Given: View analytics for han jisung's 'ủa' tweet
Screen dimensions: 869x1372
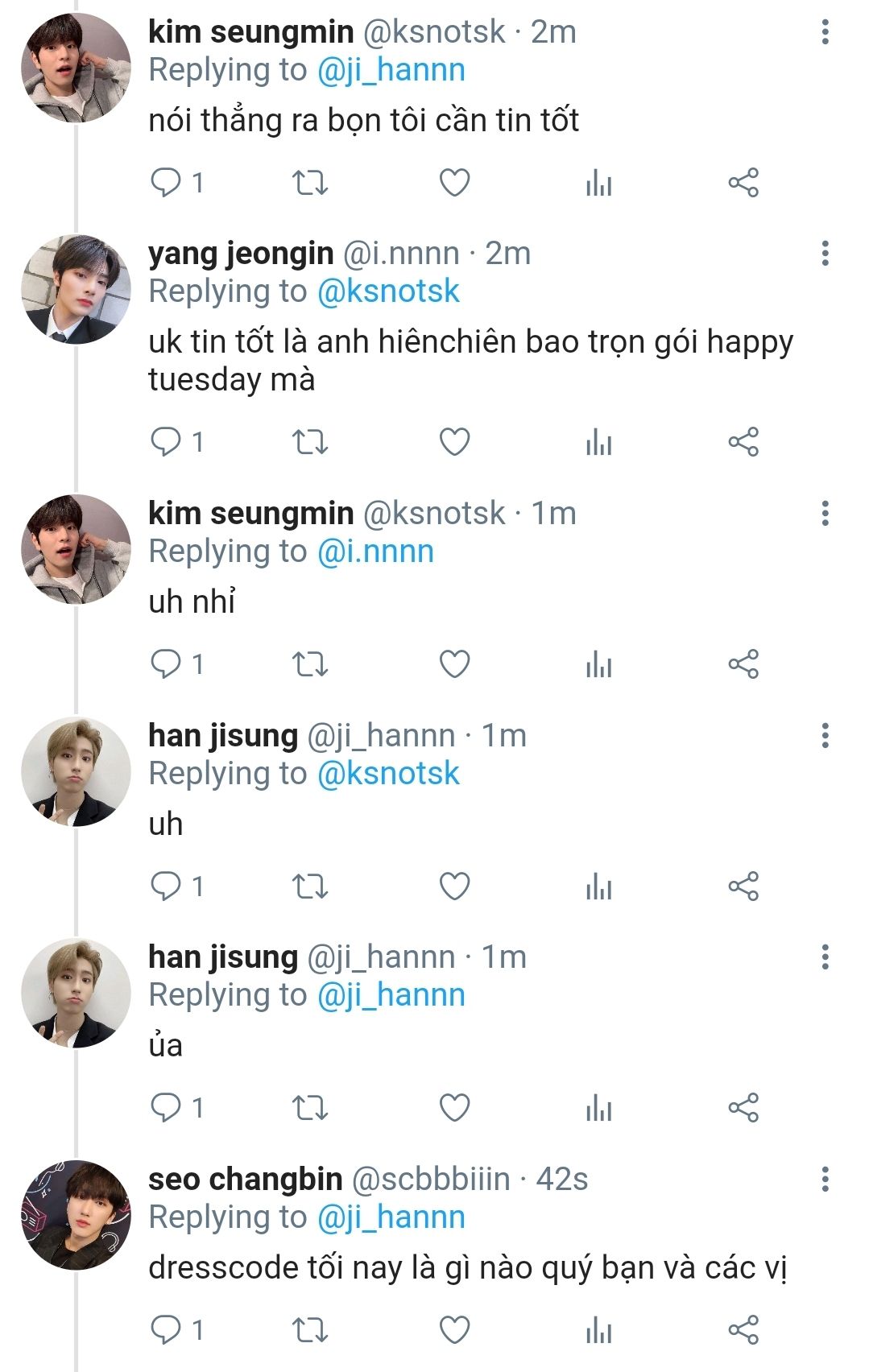Looking at the screenshot, I should 598,1108.
